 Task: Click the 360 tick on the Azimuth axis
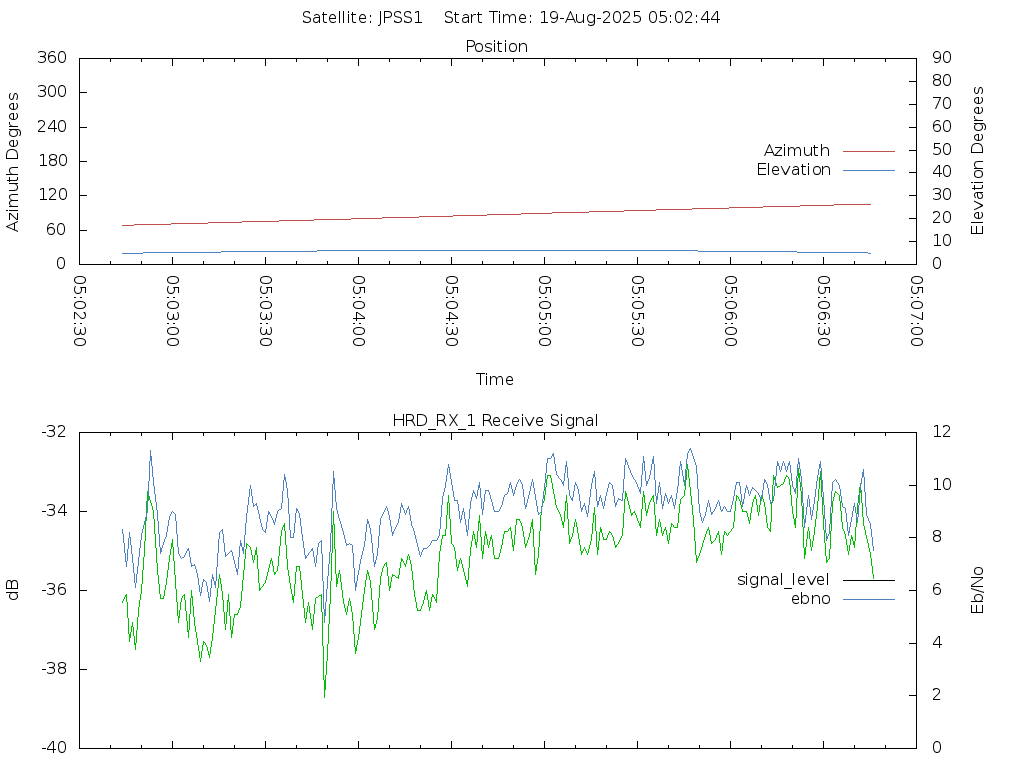pos(52,57)
